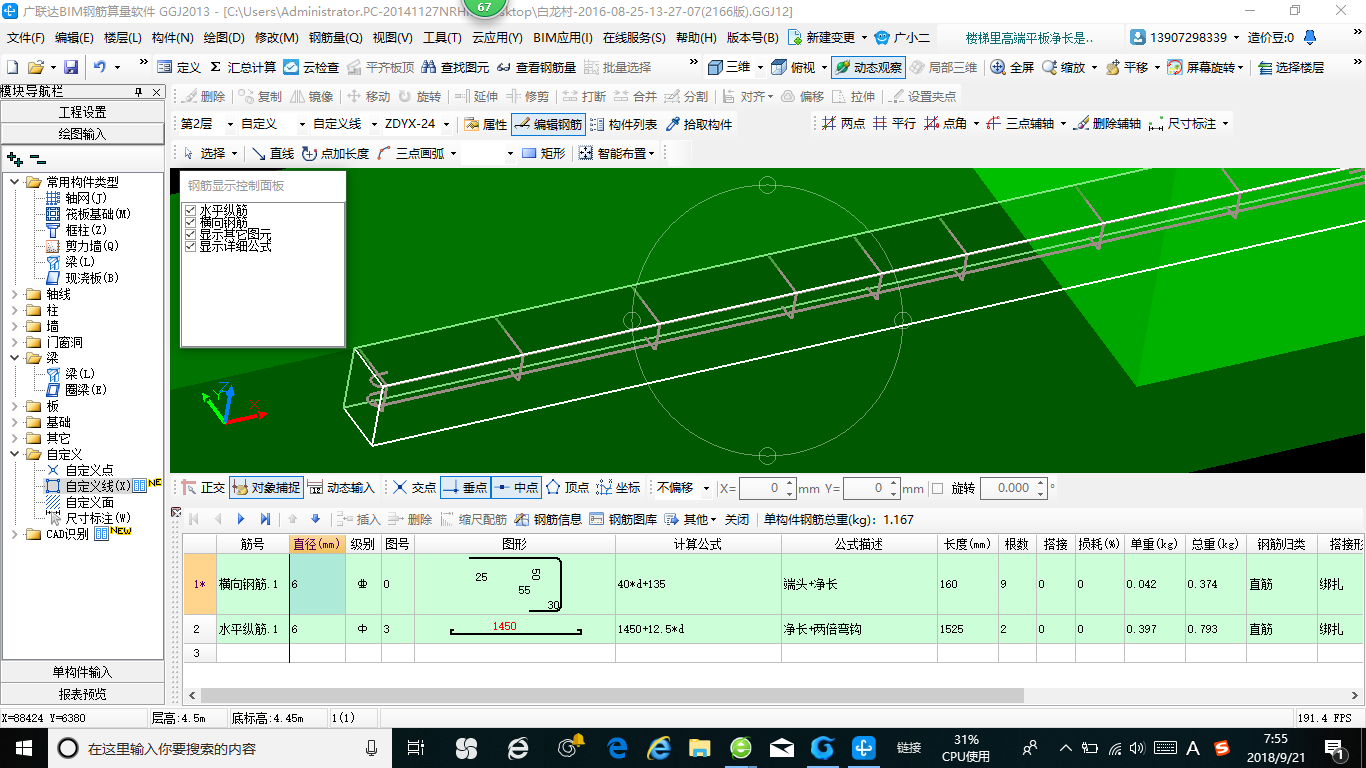
Task: Expand the 轴线 tree node
Action: (15, 294)
